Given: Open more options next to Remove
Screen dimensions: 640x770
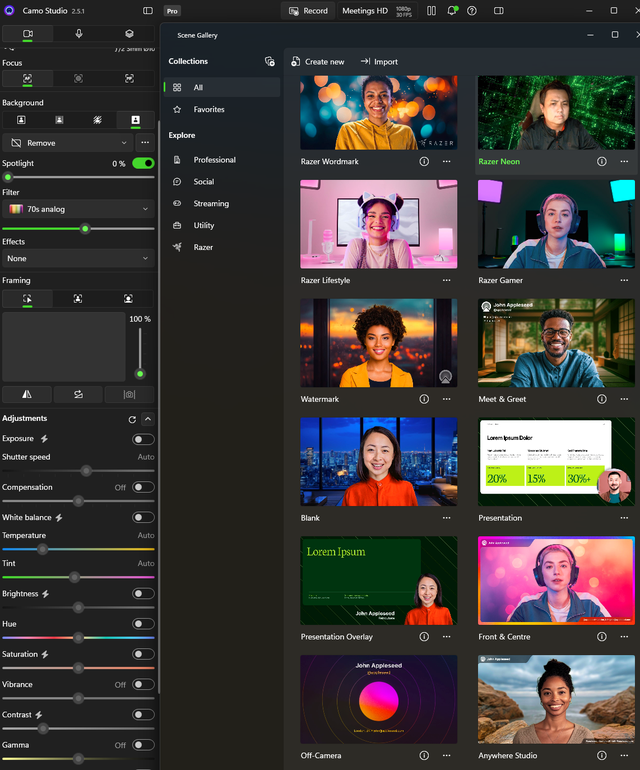Looking at the screenshot, I should pyautogui.click(x=145, y=143).
